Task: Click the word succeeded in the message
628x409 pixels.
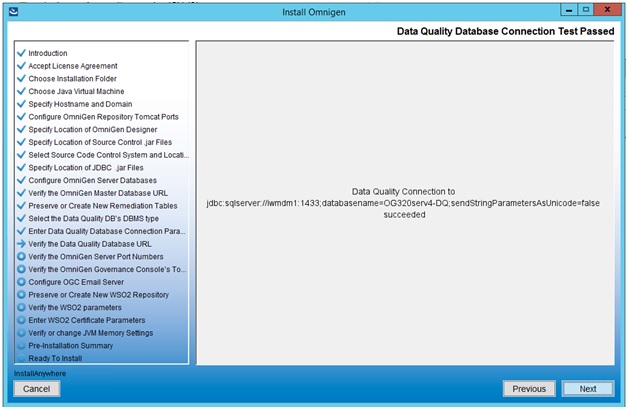Action: click(405, 215)
